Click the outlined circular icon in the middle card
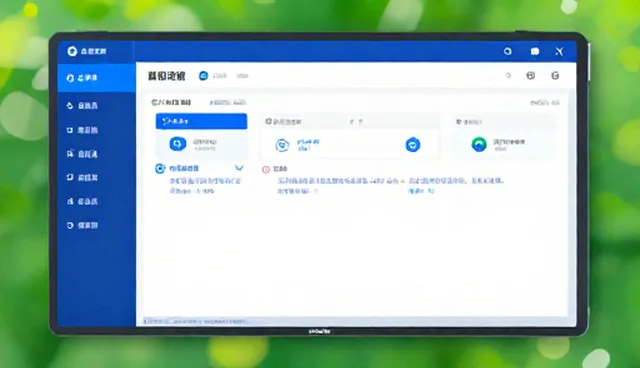This screenshot has width=640, height=368. click(x=282, y=145)
